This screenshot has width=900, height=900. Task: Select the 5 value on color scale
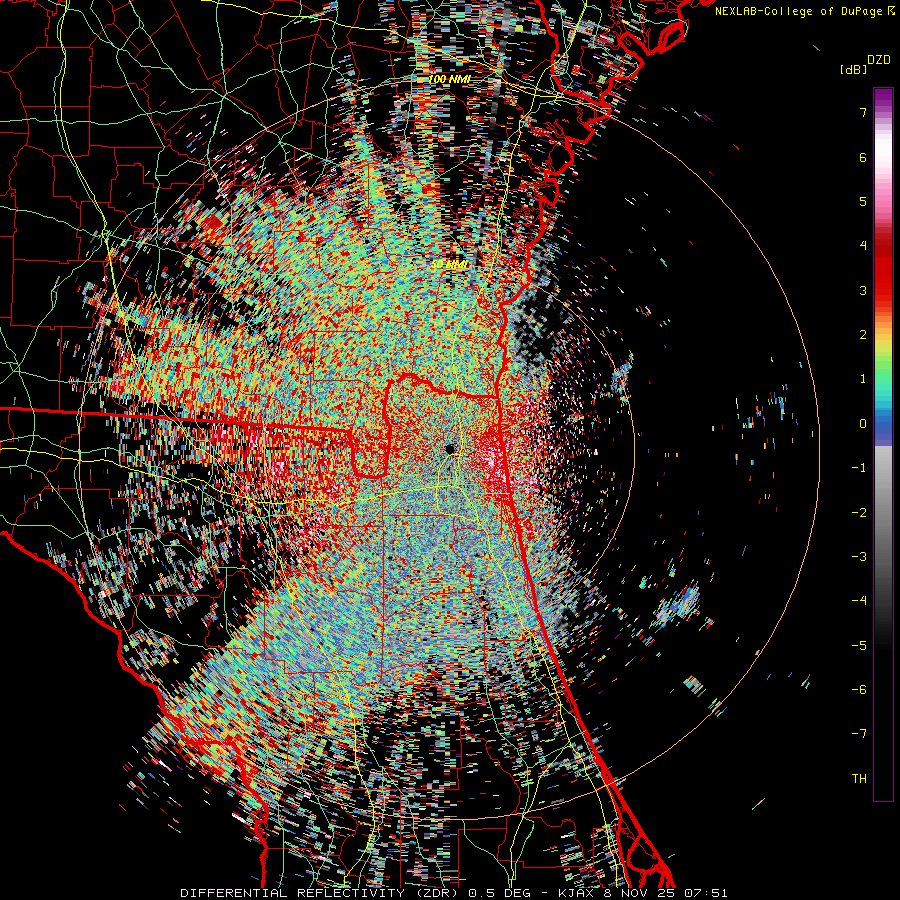[863, 201]
